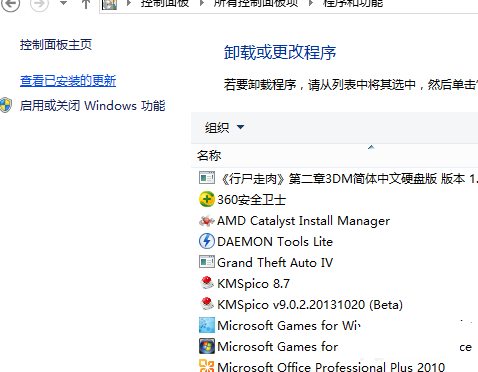Select 控制面板 in the address breadcrumb

coord(165,3)
